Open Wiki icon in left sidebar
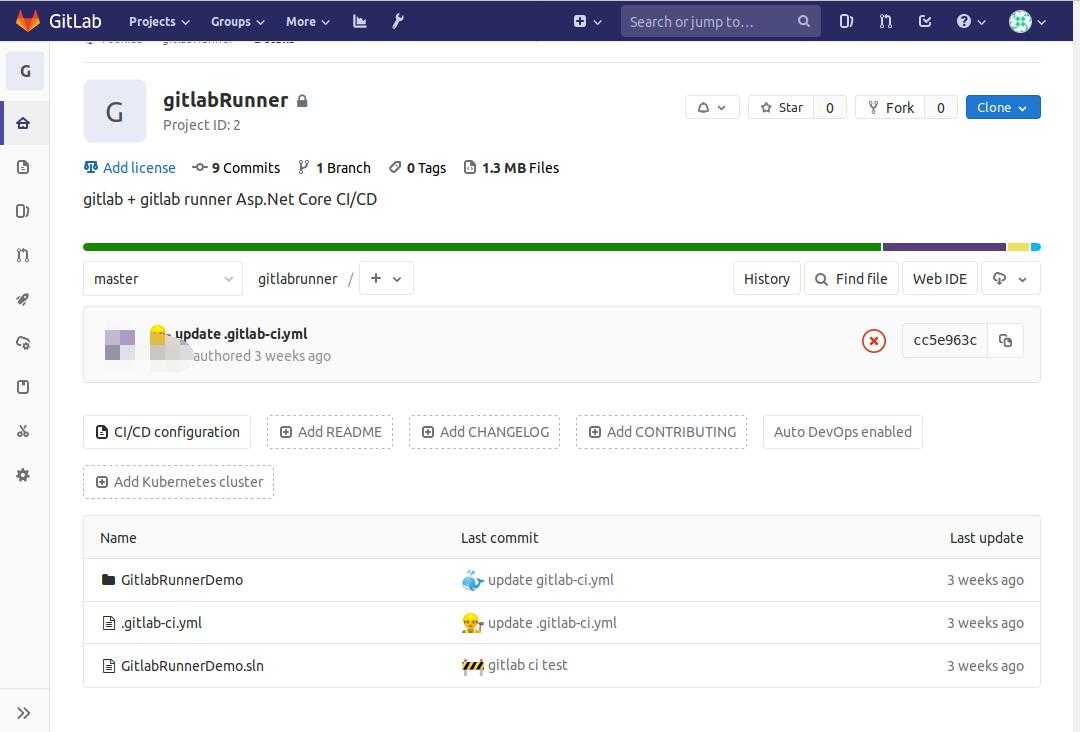Screen dimensions: 1080x732 [23, 387]
